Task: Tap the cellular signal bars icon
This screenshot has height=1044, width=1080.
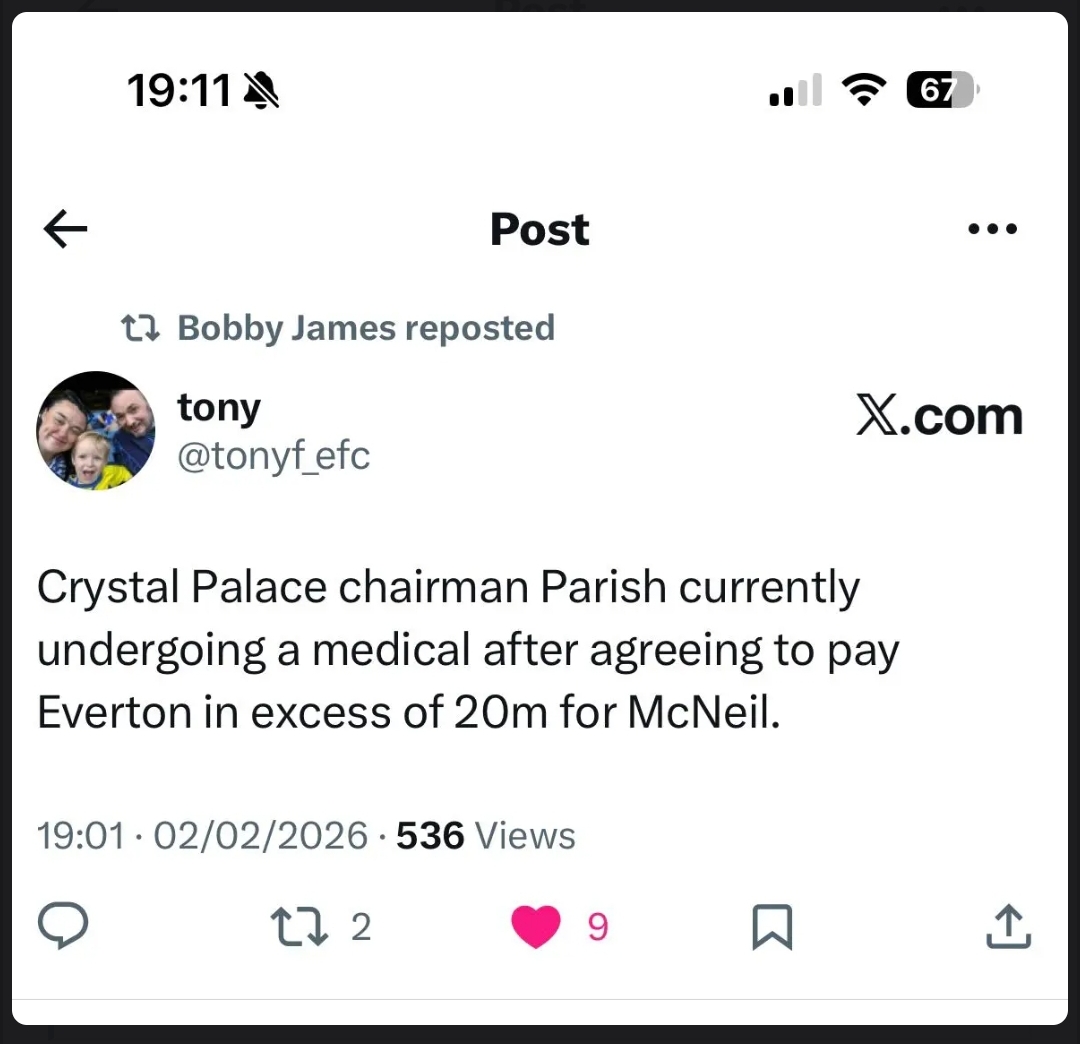Action: (795, 92)
